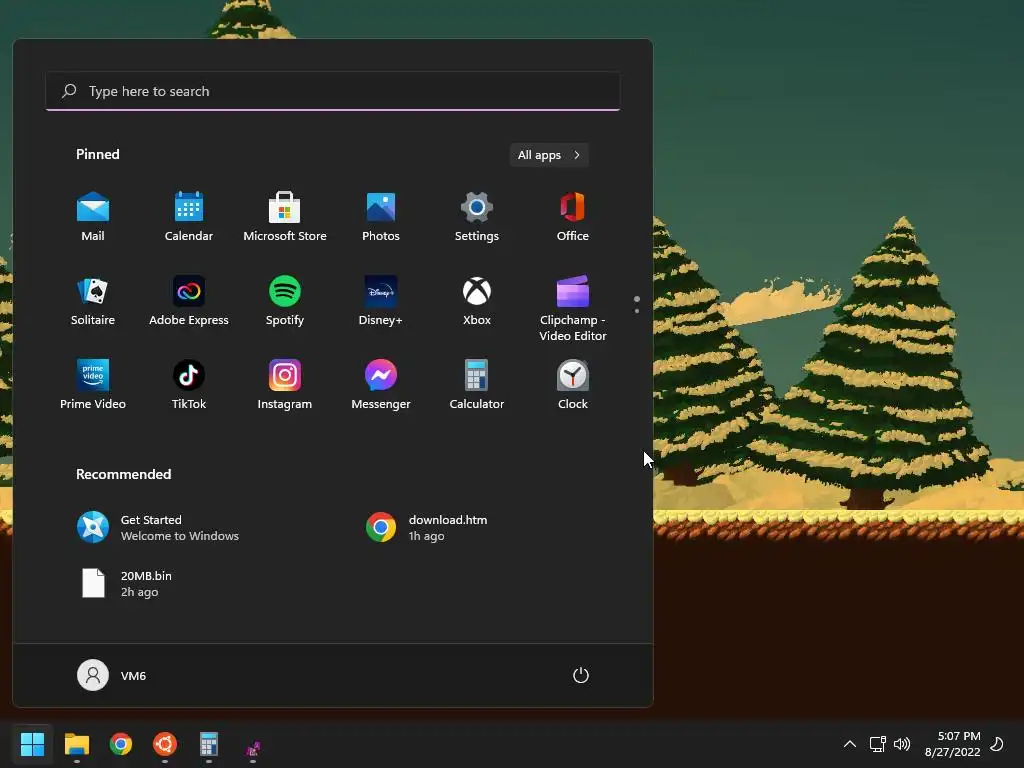Launch the Photos app
Screen dimensions: 1024x768
click(x=381, y=217)
